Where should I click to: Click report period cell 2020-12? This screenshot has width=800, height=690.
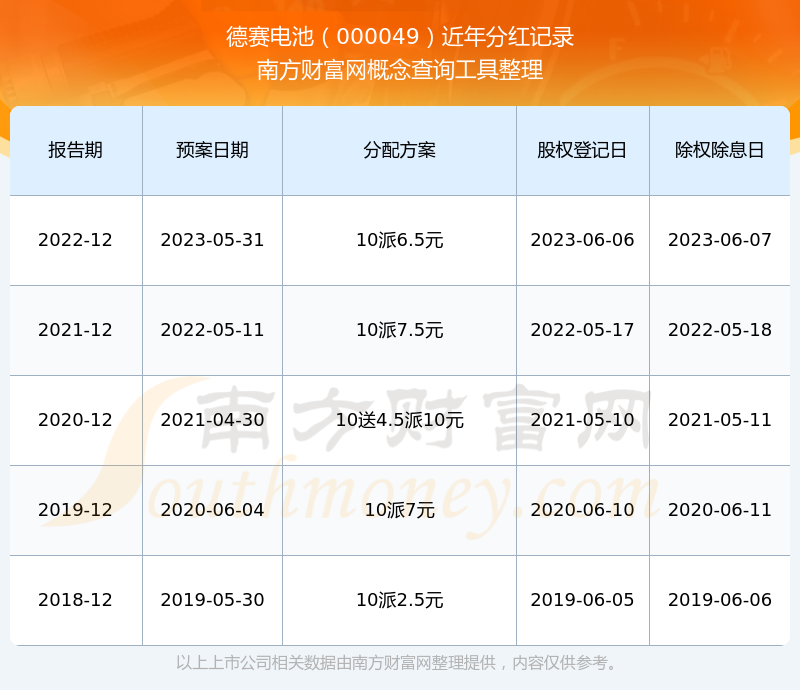[x=75, y=420]
